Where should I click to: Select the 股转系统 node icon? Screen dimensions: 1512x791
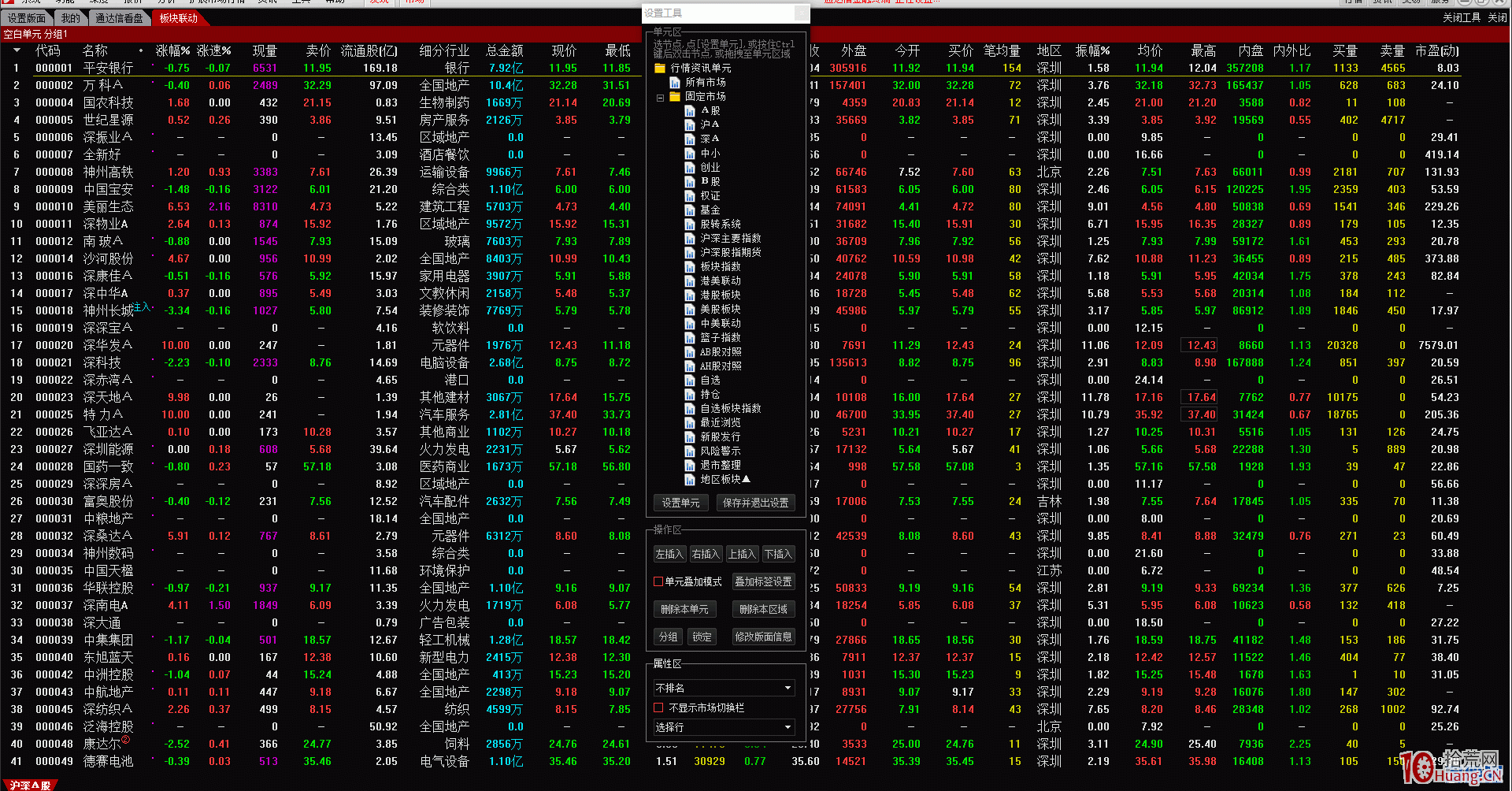[x=690, y=225]
